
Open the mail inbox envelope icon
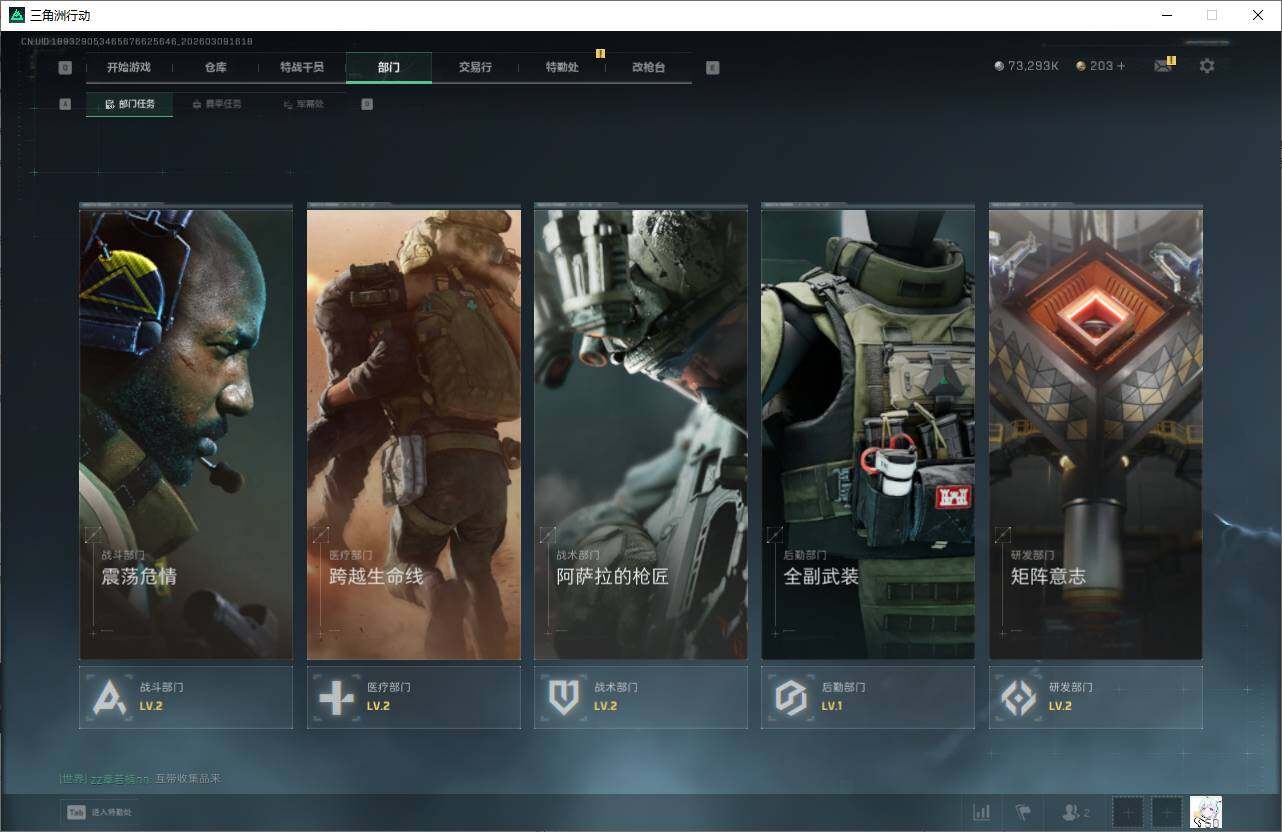(x=1162, y=66)
